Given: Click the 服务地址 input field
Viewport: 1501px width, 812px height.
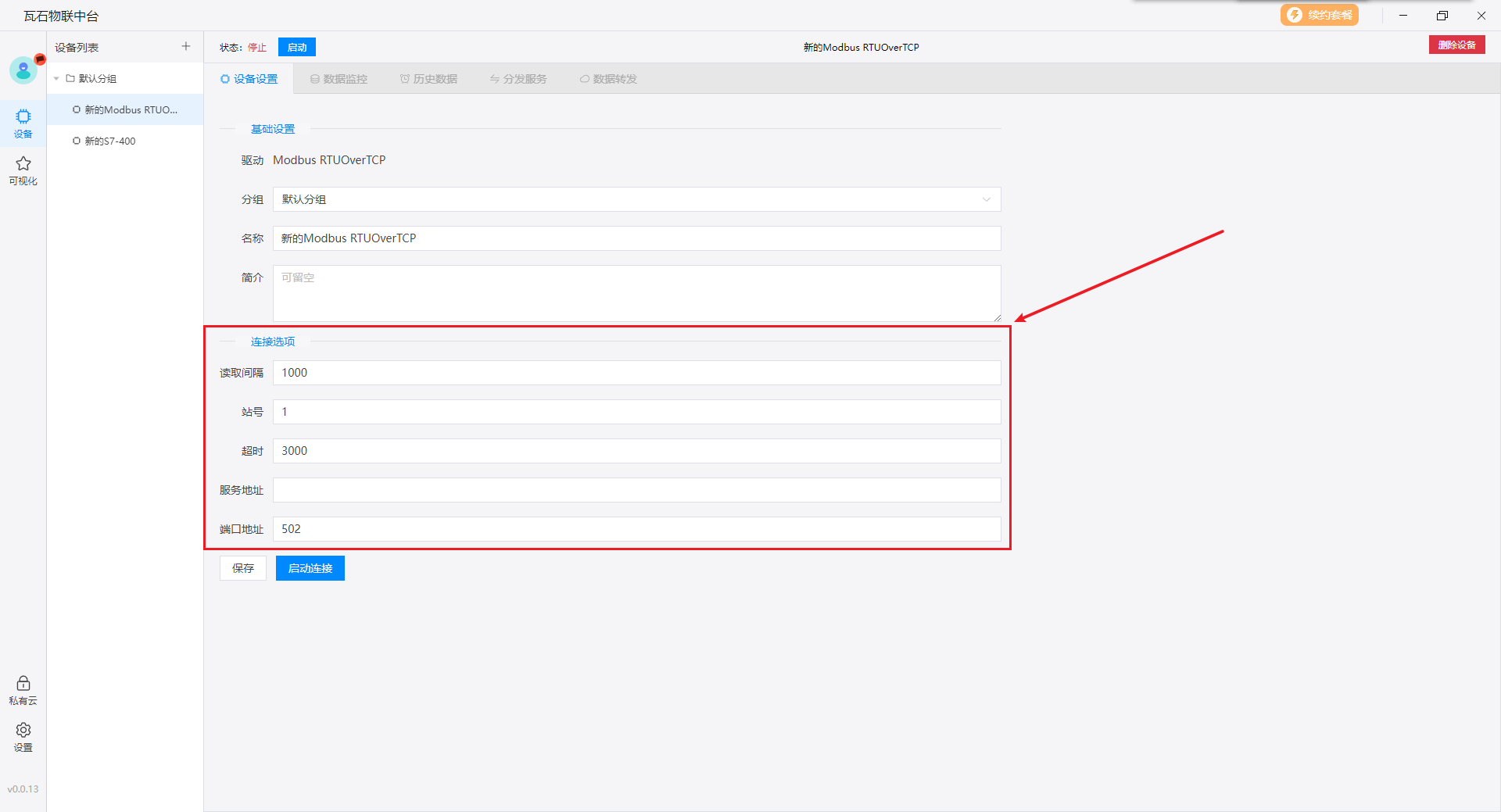Looking at the screenshot, I should pyautogui.click(x=636, y=490).
